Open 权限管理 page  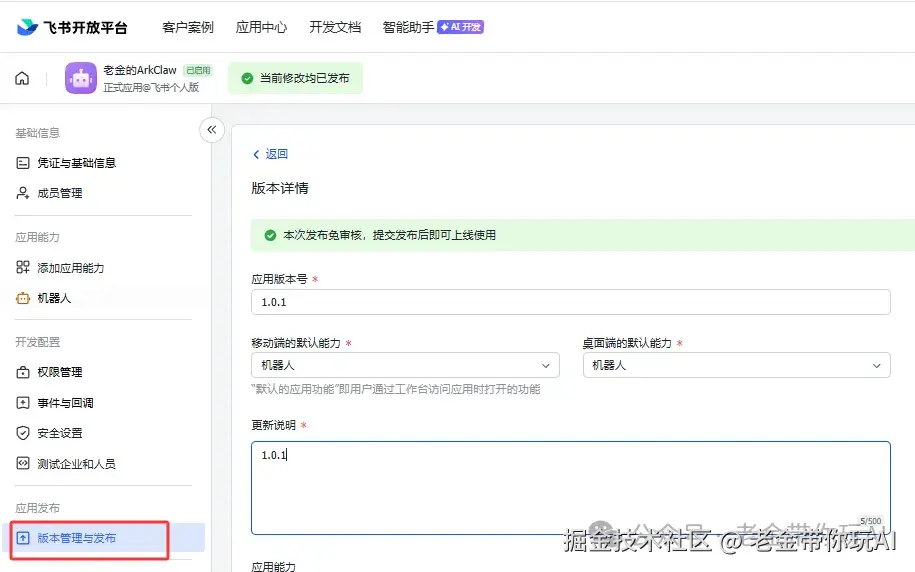[60, 372]
